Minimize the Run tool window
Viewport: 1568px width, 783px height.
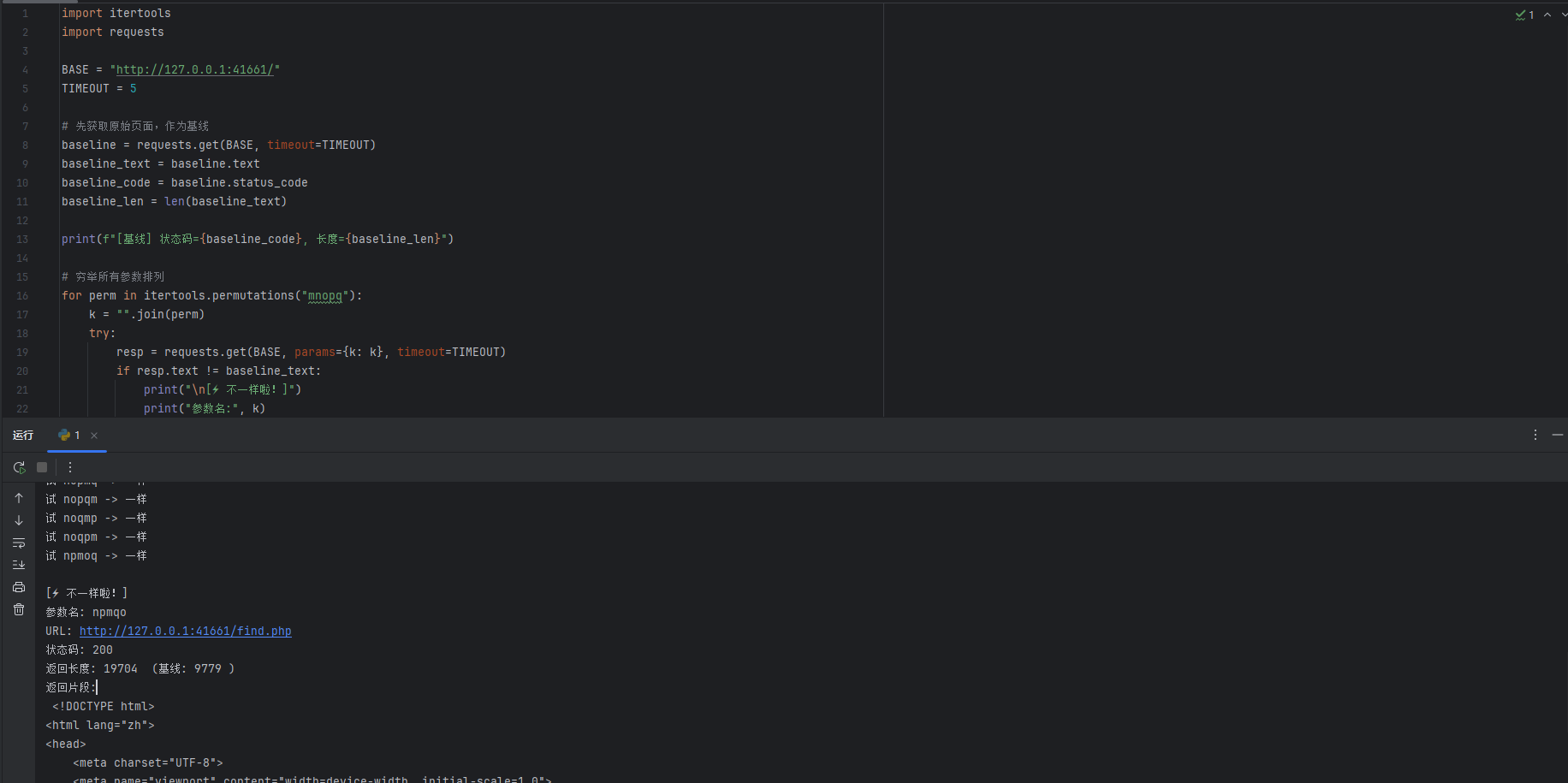[1557, 435]
